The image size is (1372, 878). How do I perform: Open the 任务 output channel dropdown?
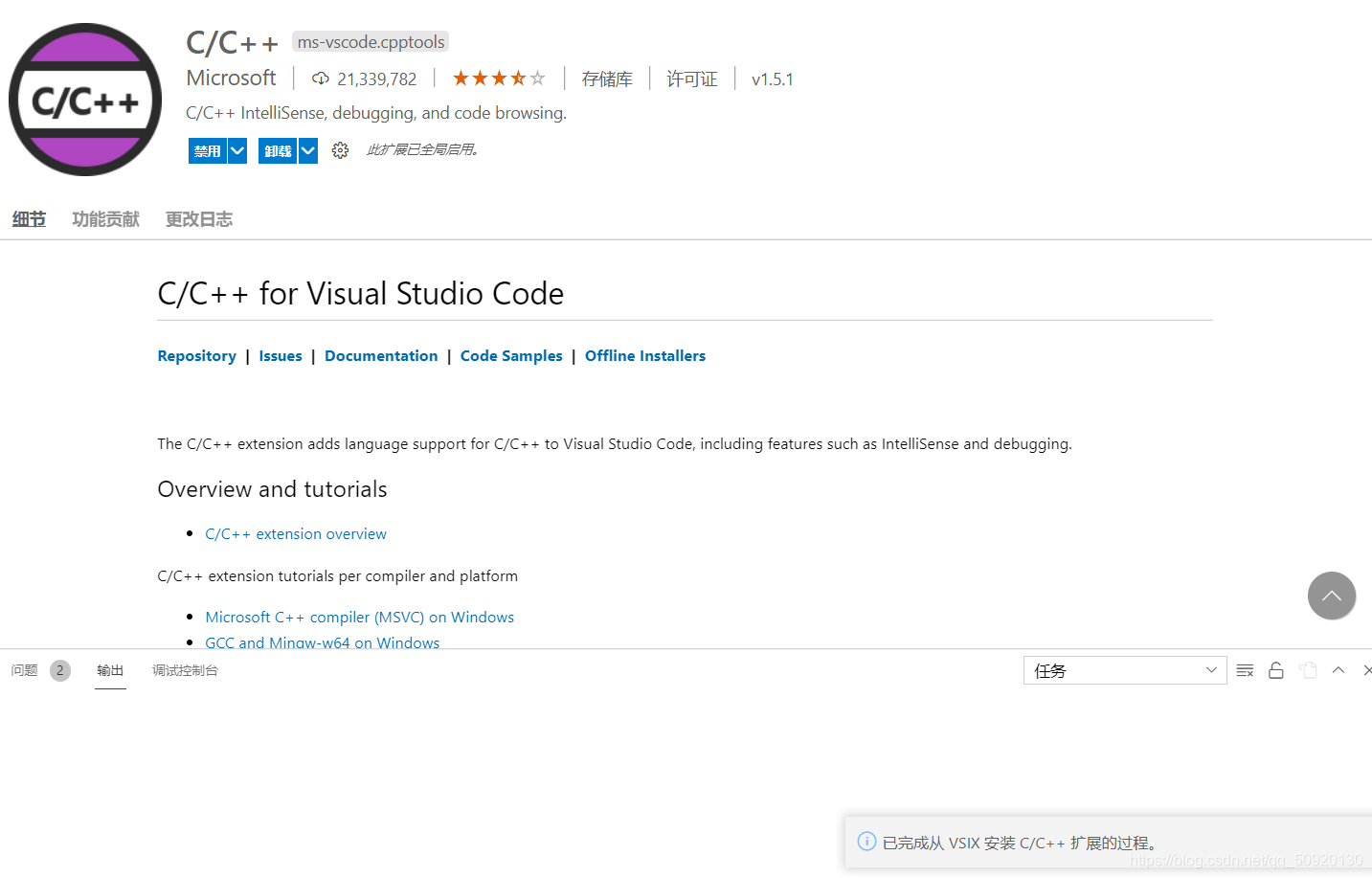click(1125, 670)
